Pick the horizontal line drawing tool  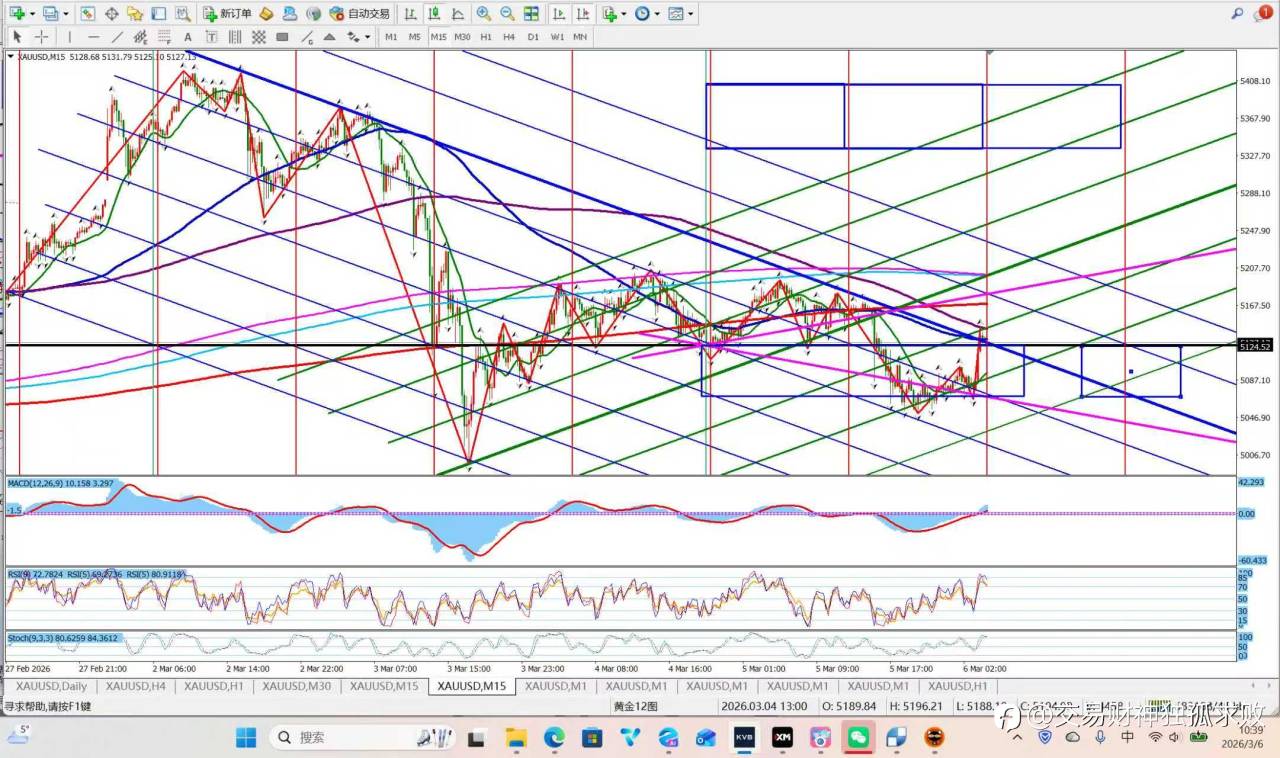point(93,37)
